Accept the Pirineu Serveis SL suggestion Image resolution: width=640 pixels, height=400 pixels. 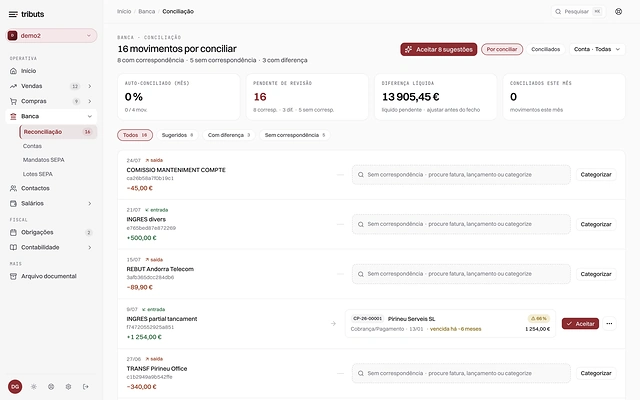[x=580, y=324]
